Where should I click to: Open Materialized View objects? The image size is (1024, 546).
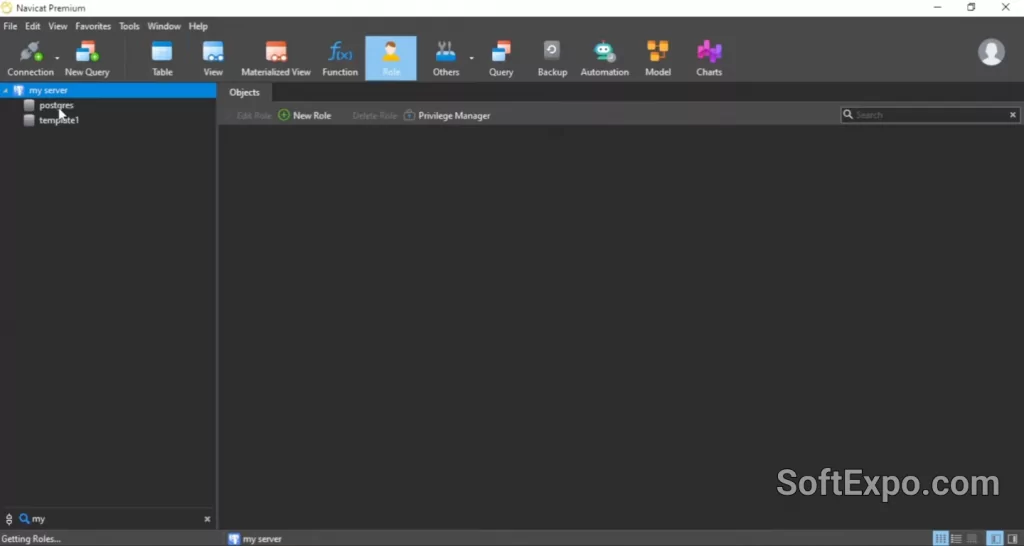coord(276,59)
